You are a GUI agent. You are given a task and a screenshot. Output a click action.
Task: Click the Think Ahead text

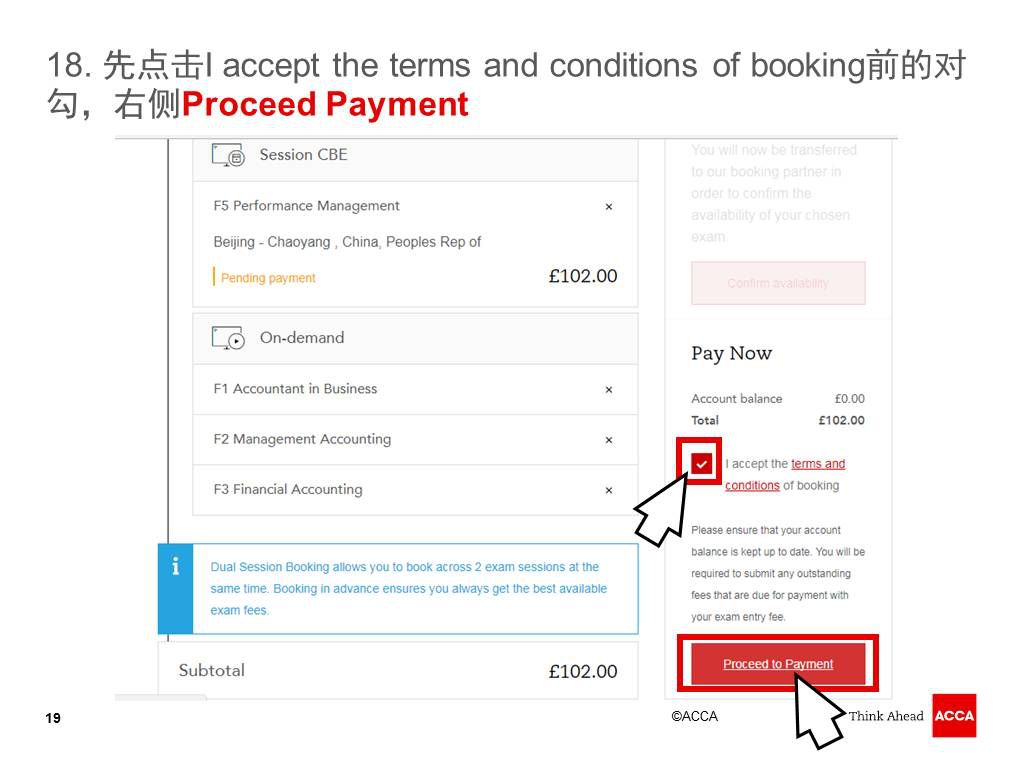pos(886,716)
